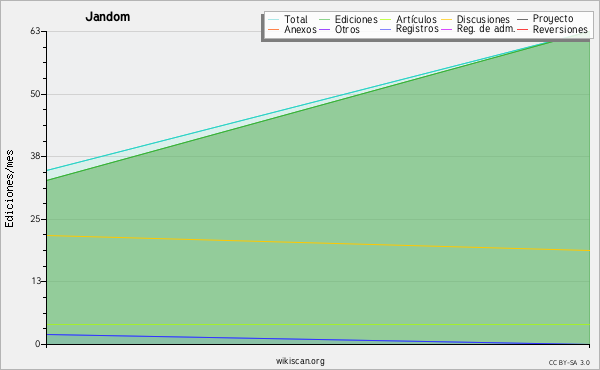600x370 pixels.
Task: Click the cyan Total legend swatch
Action: (x=273, y=20)
